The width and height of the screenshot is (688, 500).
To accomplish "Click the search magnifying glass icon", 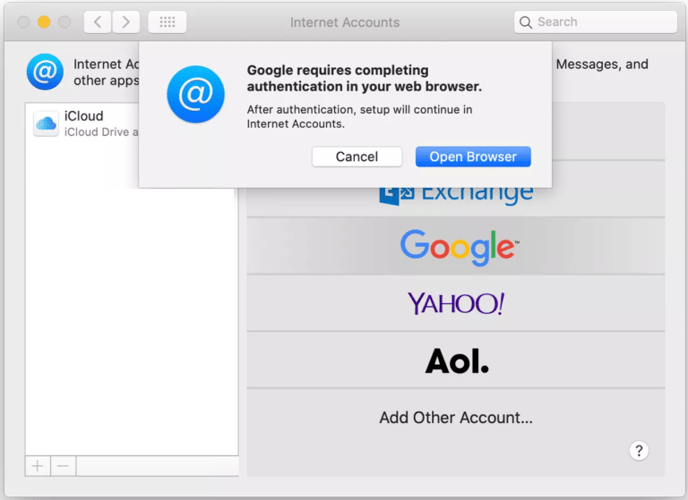I will 526,22.
